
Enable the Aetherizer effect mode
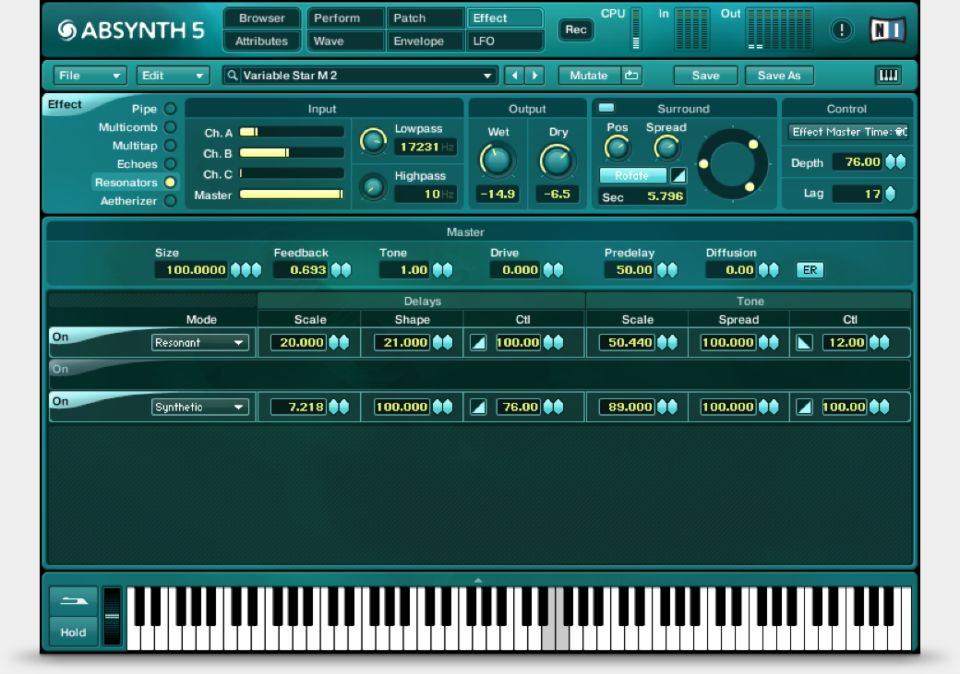pos(170,201)
